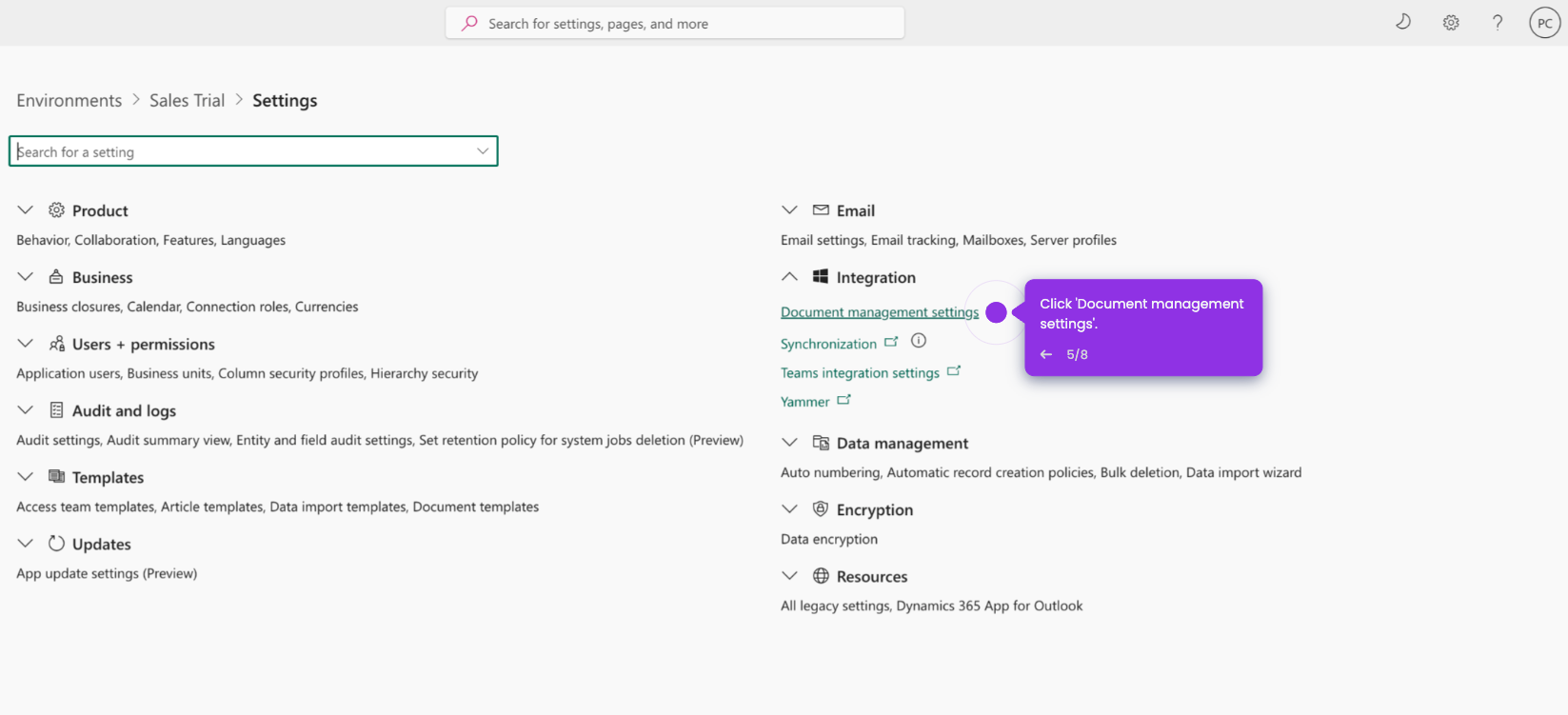Click the Encryption shield icon
1568x715 pixels.
point(821,509)
